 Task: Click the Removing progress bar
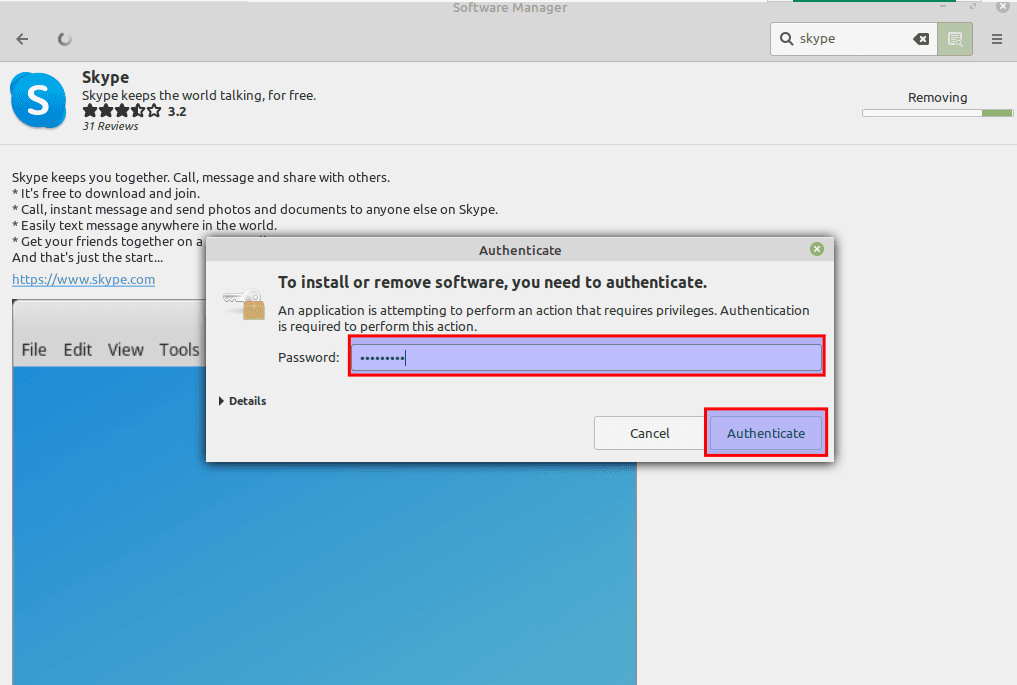coord(937,113)
